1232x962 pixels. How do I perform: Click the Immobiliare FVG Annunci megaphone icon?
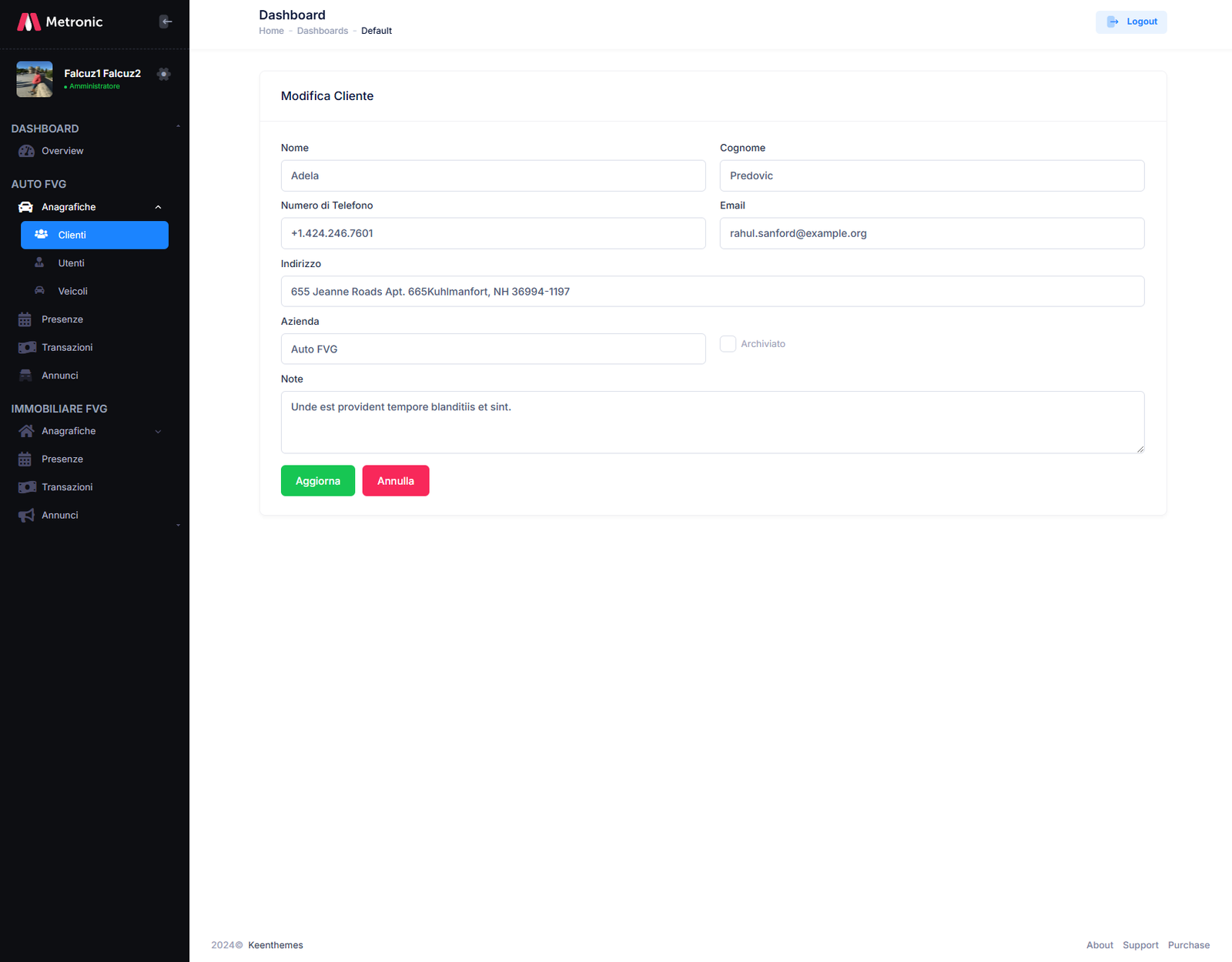[26, 516]
